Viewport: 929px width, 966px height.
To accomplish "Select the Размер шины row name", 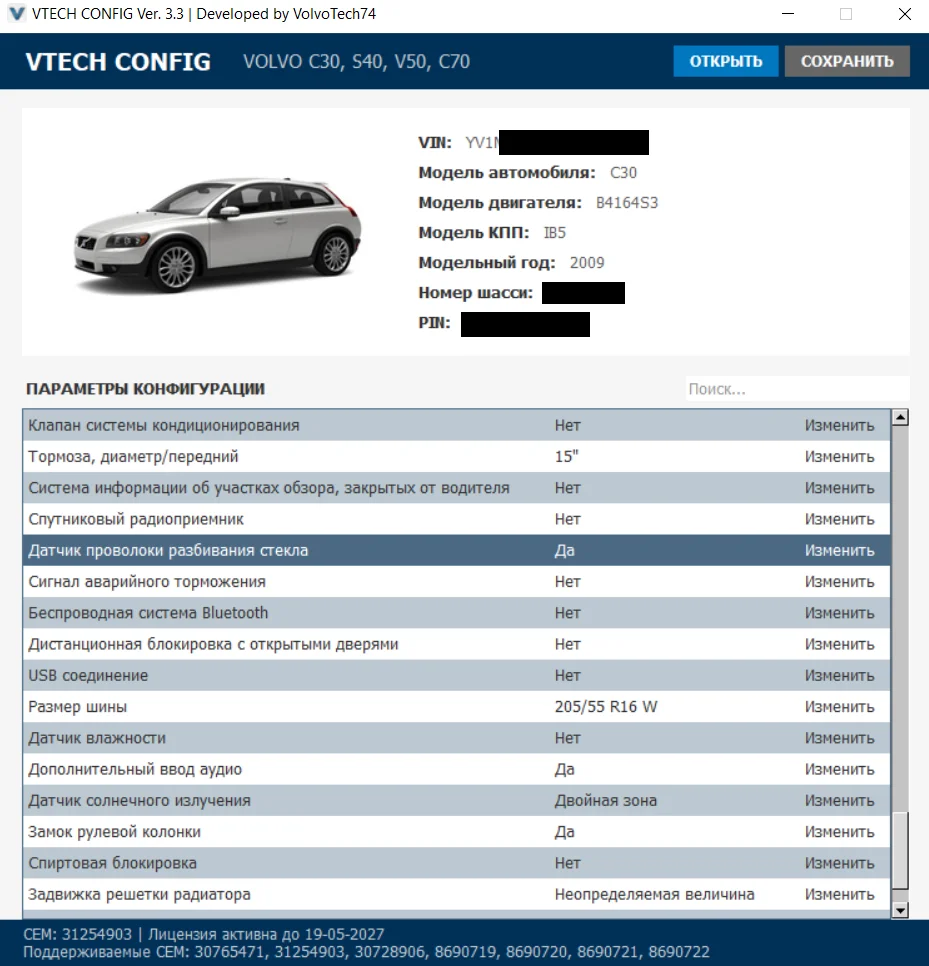I will [x=78, y=707].
